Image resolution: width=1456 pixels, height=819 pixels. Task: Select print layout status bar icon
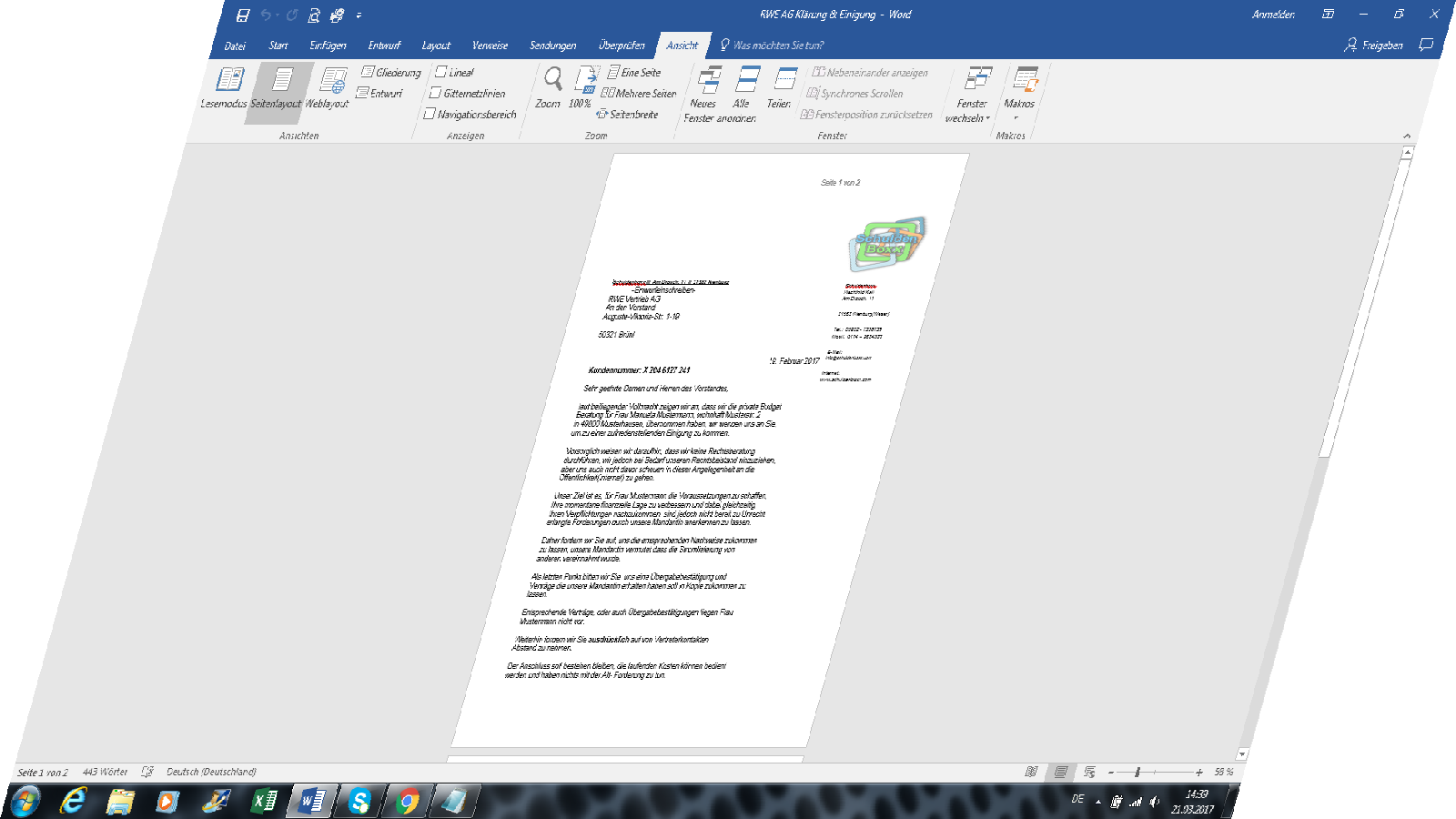[1060, 772]
